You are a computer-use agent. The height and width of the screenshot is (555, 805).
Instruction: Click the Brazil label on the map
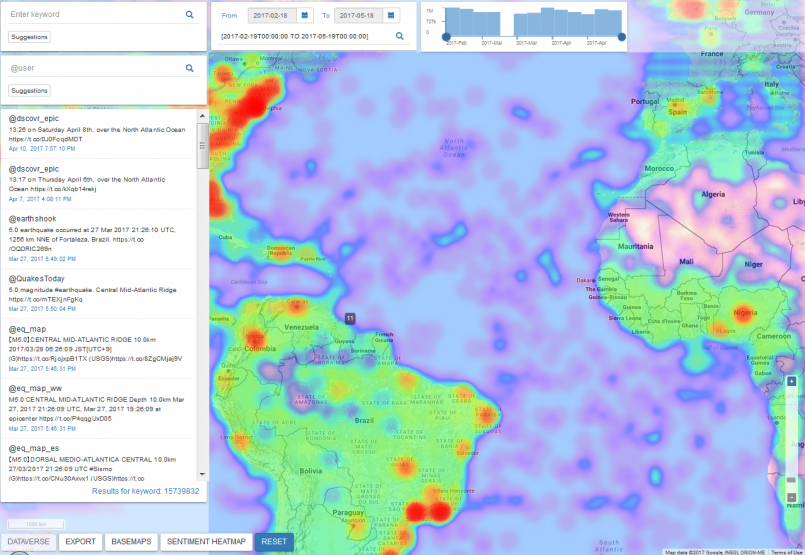click(364, 420)
